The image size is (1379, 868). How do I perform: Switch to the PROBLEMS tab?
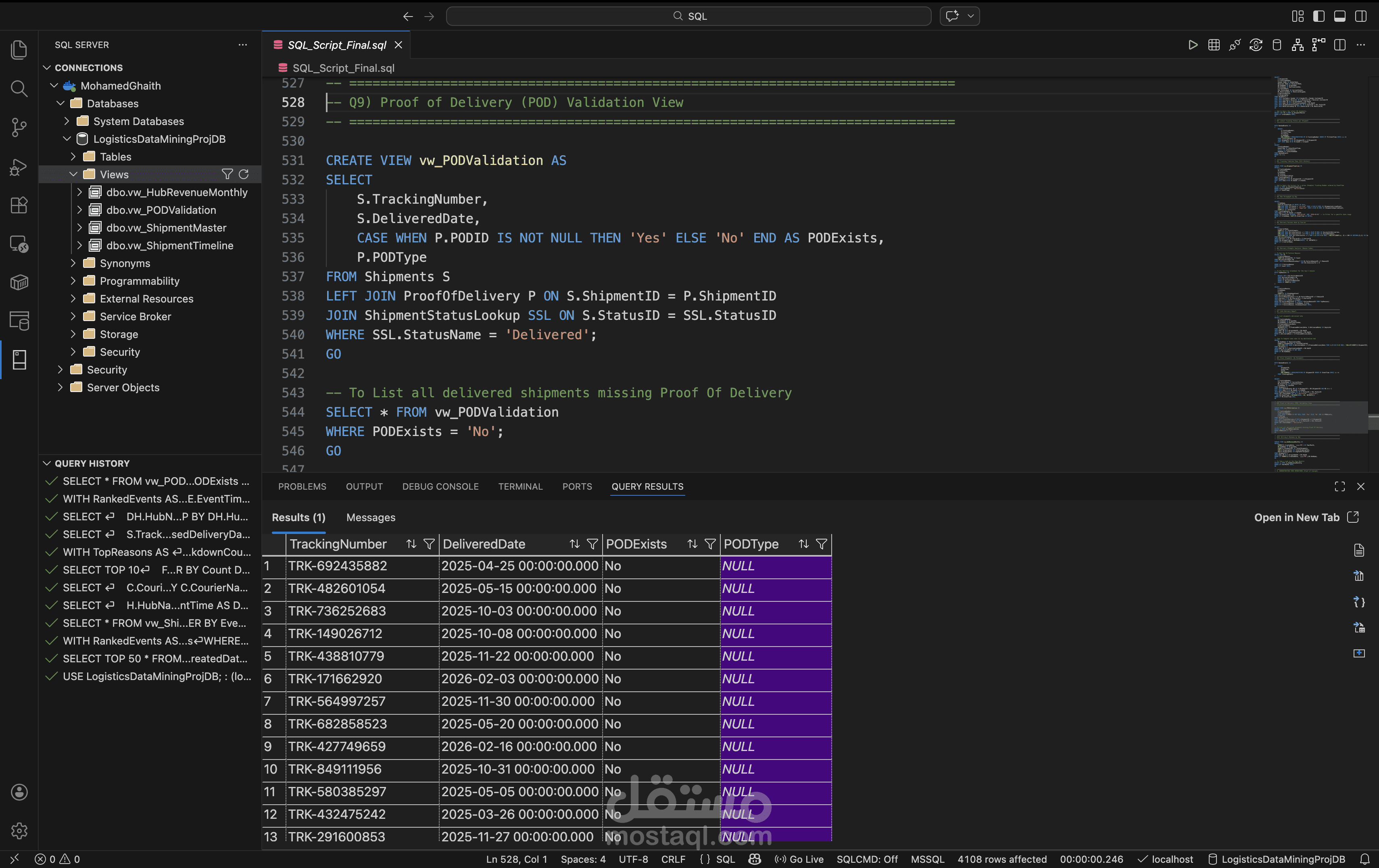(x=302, y=486)
